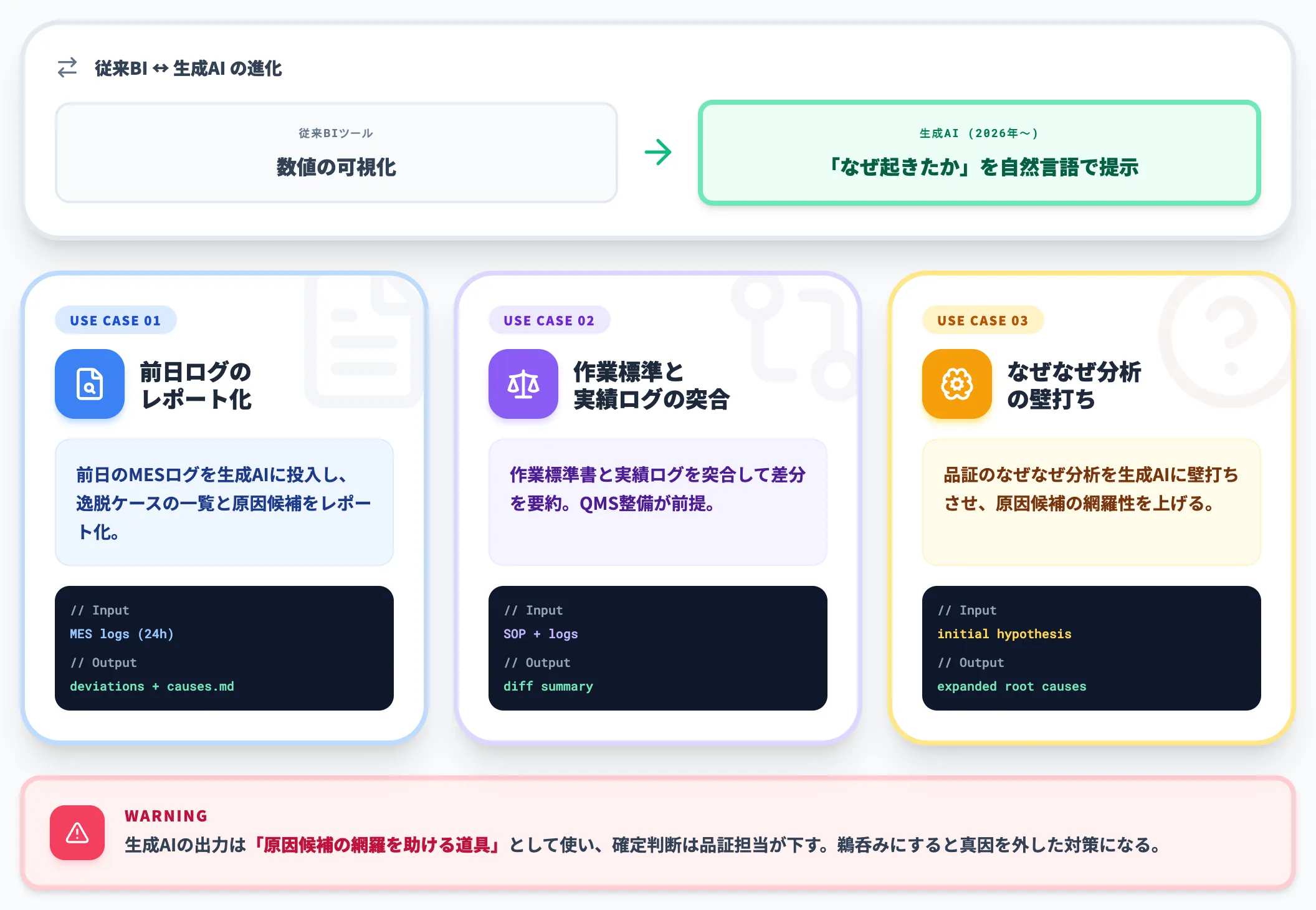Click the red warning triangle icon
Image resolution: width=1316 pixels, height=910 pixels.
point(77,833)
